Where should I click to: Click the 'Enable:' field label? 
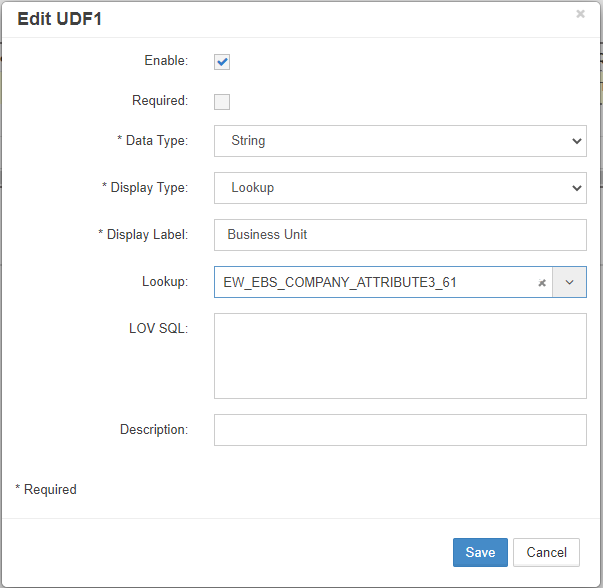166,61
